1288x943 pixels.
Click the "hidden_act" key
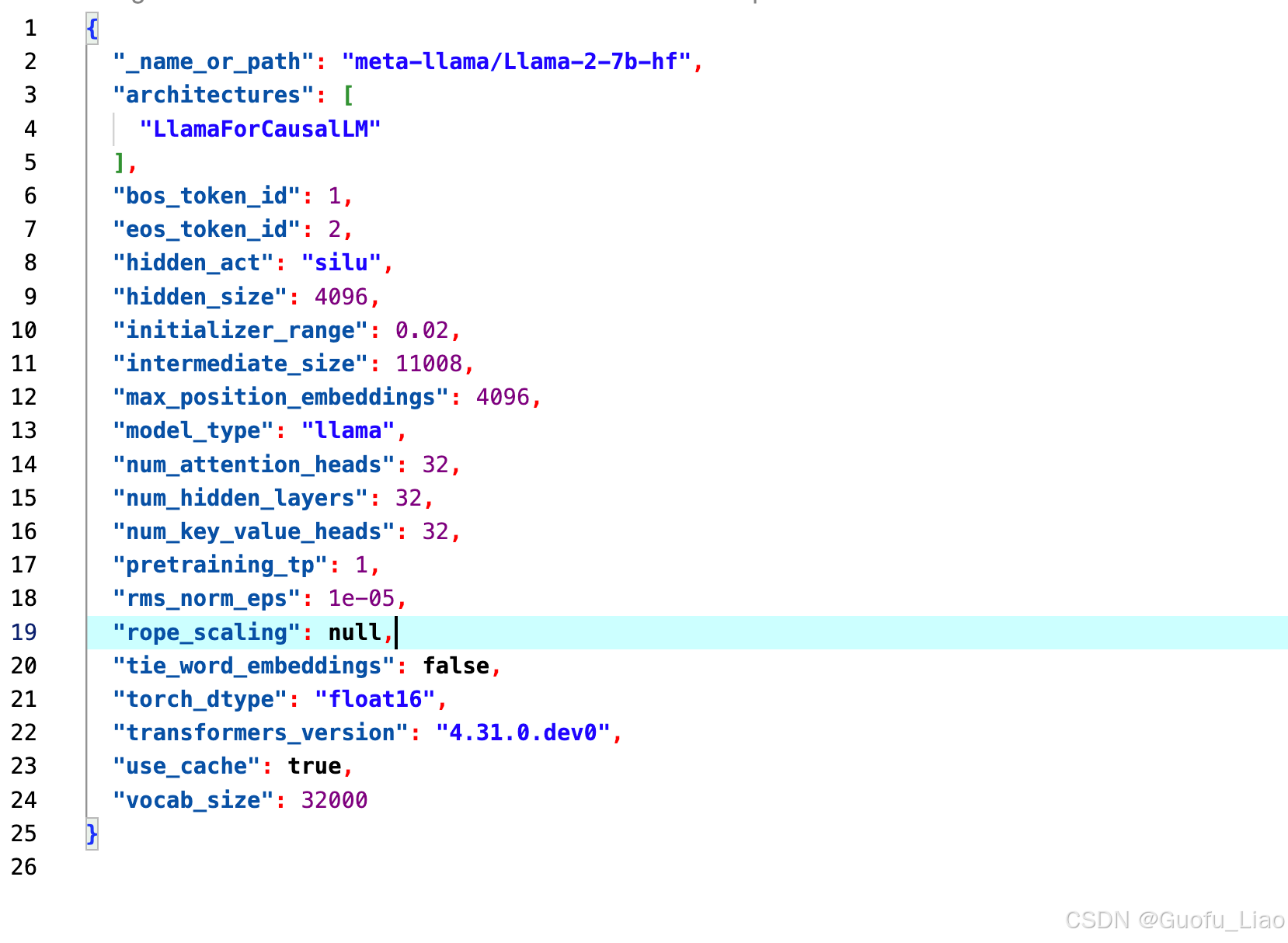(193, 263)
